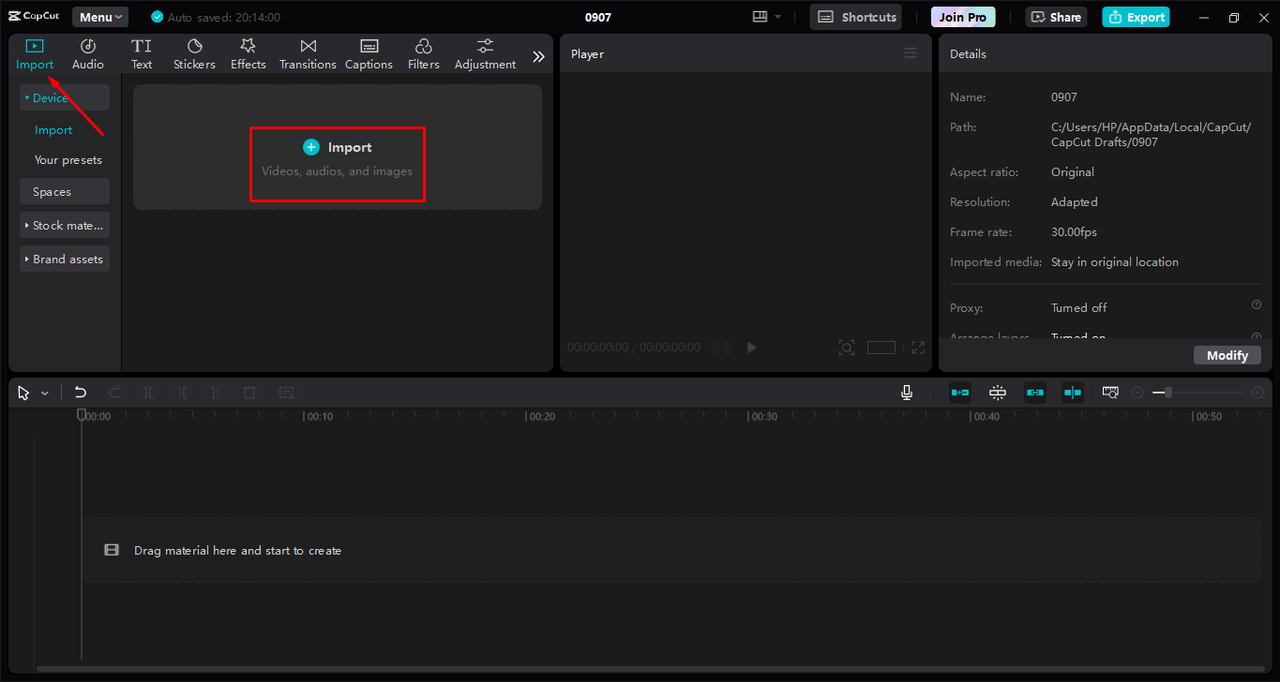The image size is (1280, 682).
Task: Toggle auto snapping in timeline
Action: [x=998, y=393]
